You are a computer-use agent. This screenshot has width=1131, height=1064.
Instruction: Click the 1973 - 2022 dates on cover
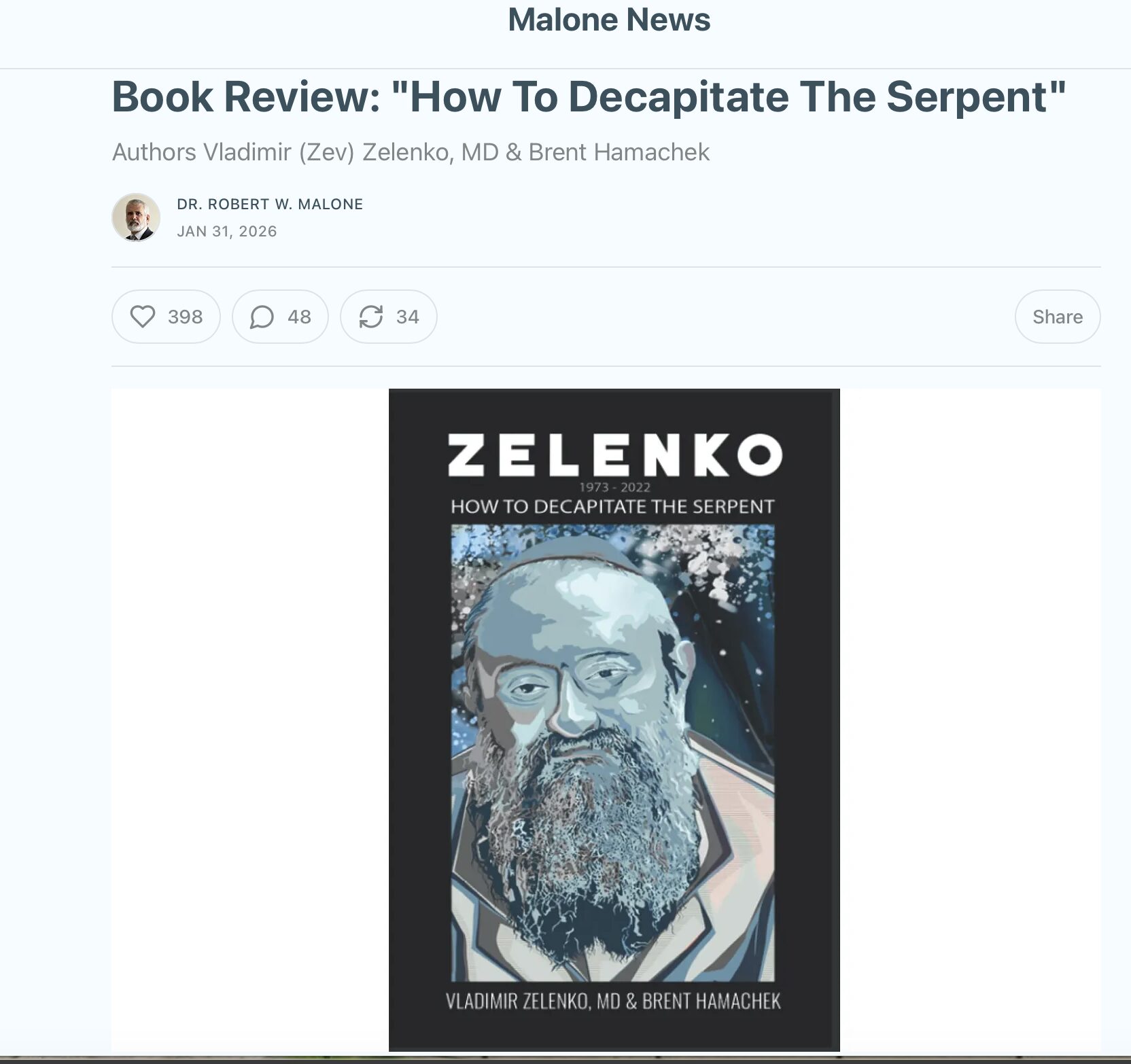pos(614,487)
